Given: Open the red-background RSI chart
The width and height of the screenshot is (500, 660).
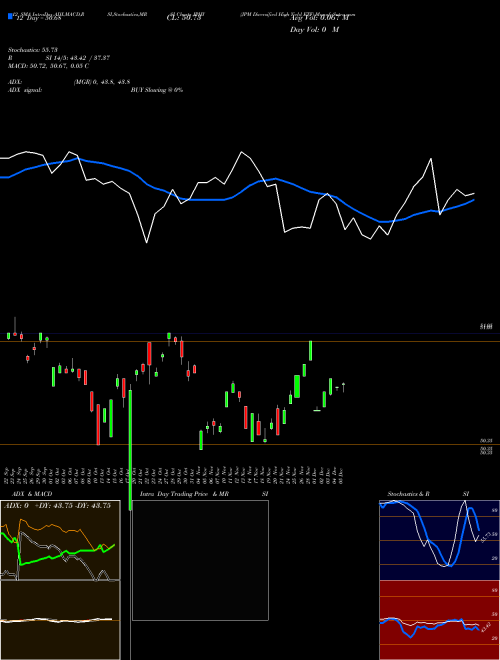Looking at the screenshot, I should click(x=439, y=620).
